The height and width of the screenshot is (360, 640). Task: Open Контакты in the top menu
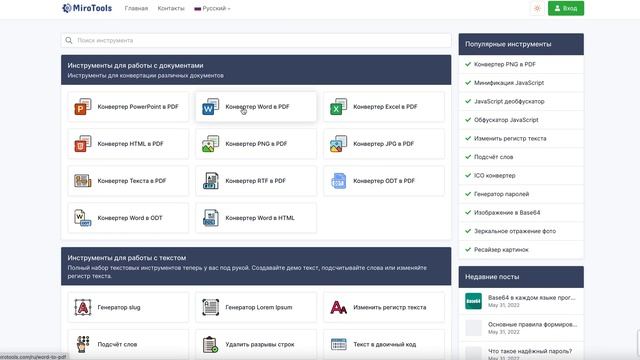(x=171, y=8)
